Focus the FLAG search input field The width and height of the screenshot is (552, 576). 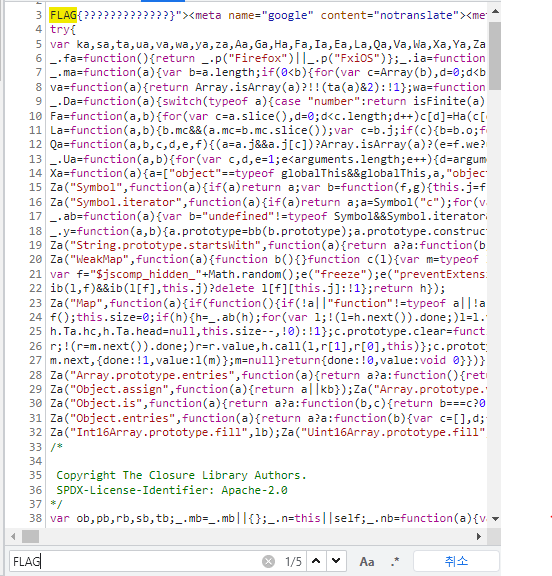click(136, 561)
